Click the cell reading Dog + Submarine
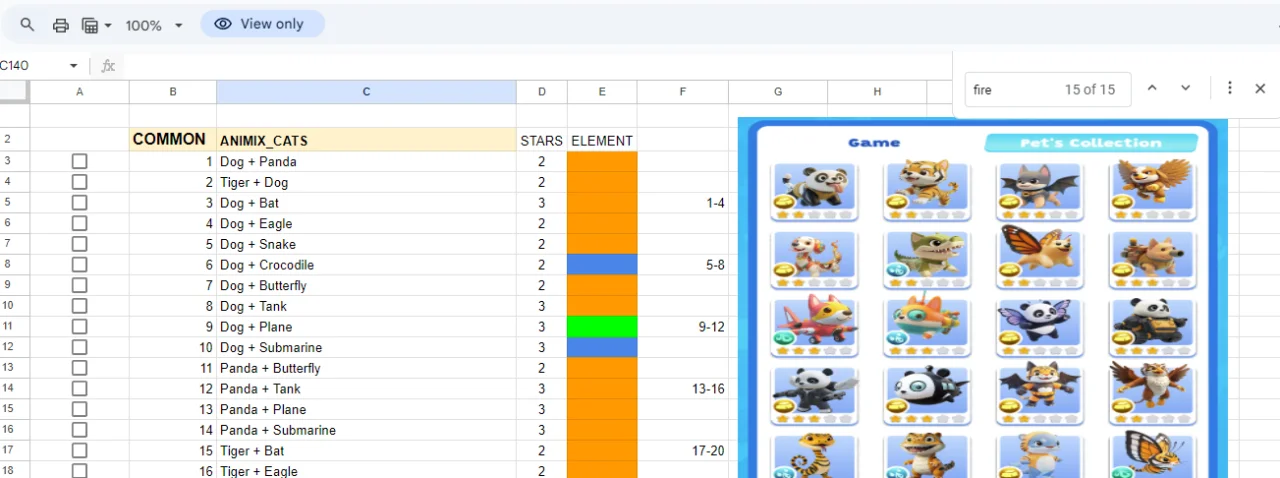 click(366, 347)
